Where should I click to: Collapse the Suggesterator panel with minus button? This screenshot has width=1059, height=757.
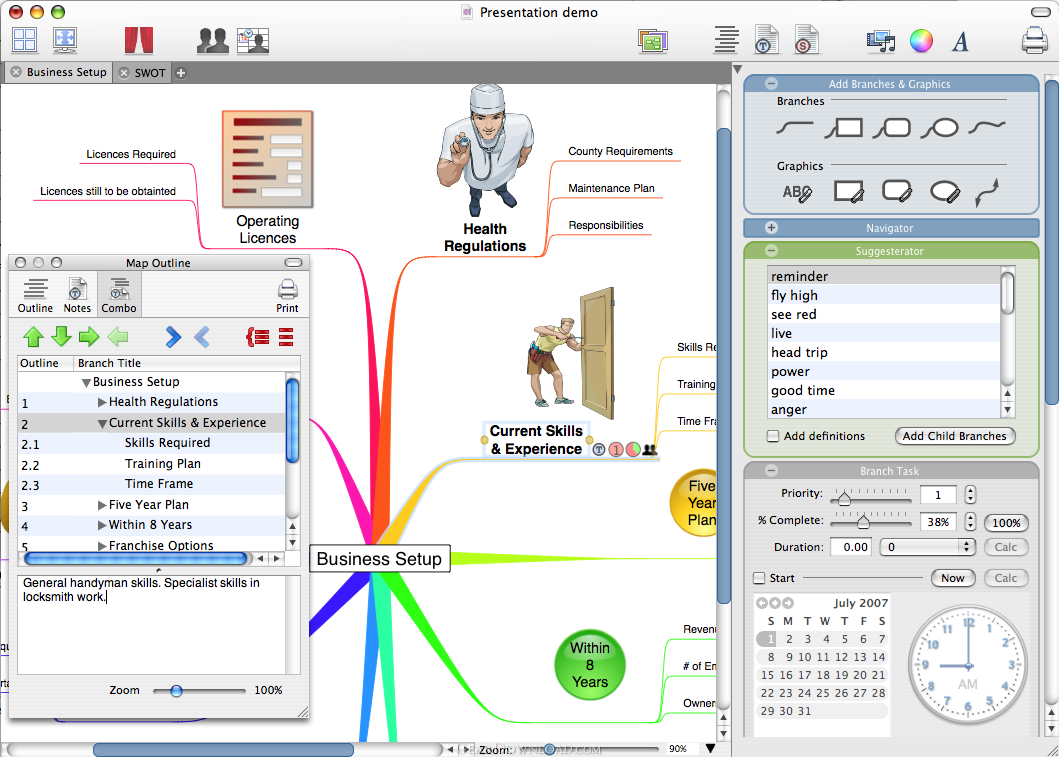[x=771, y=251]
